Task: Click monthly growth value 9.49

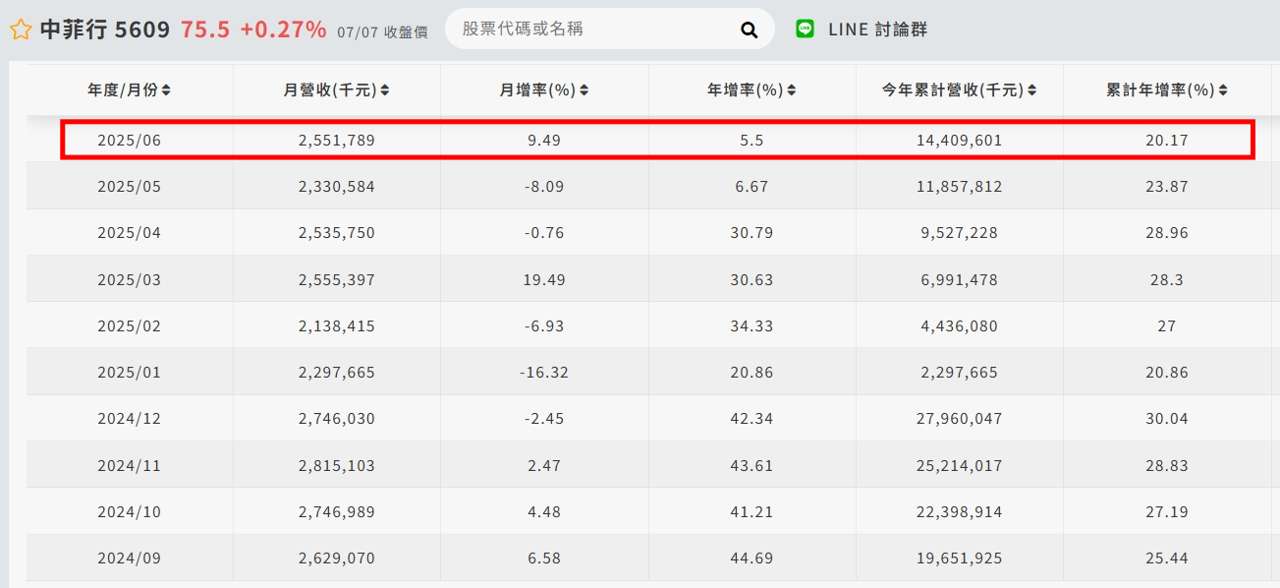Action: tap(544, 141)
